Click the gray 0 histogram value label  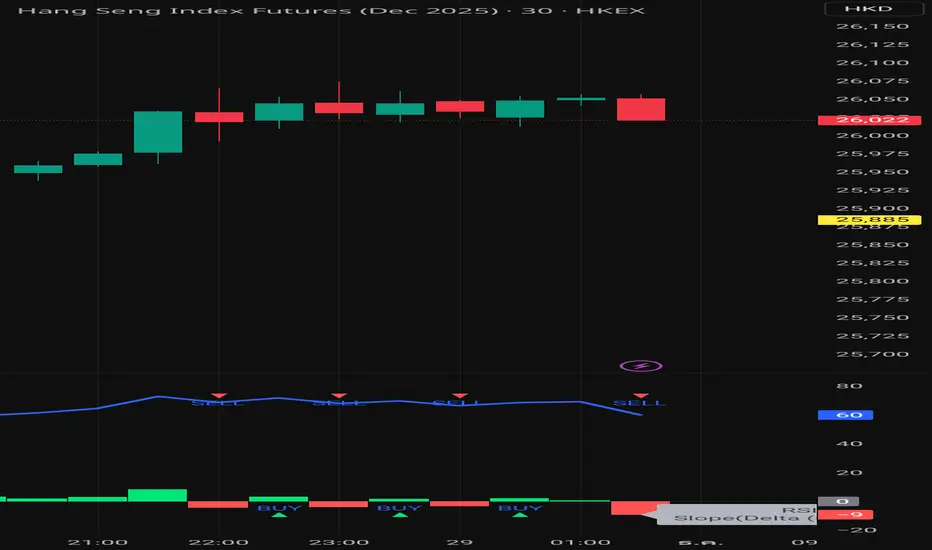pos(838,501)
